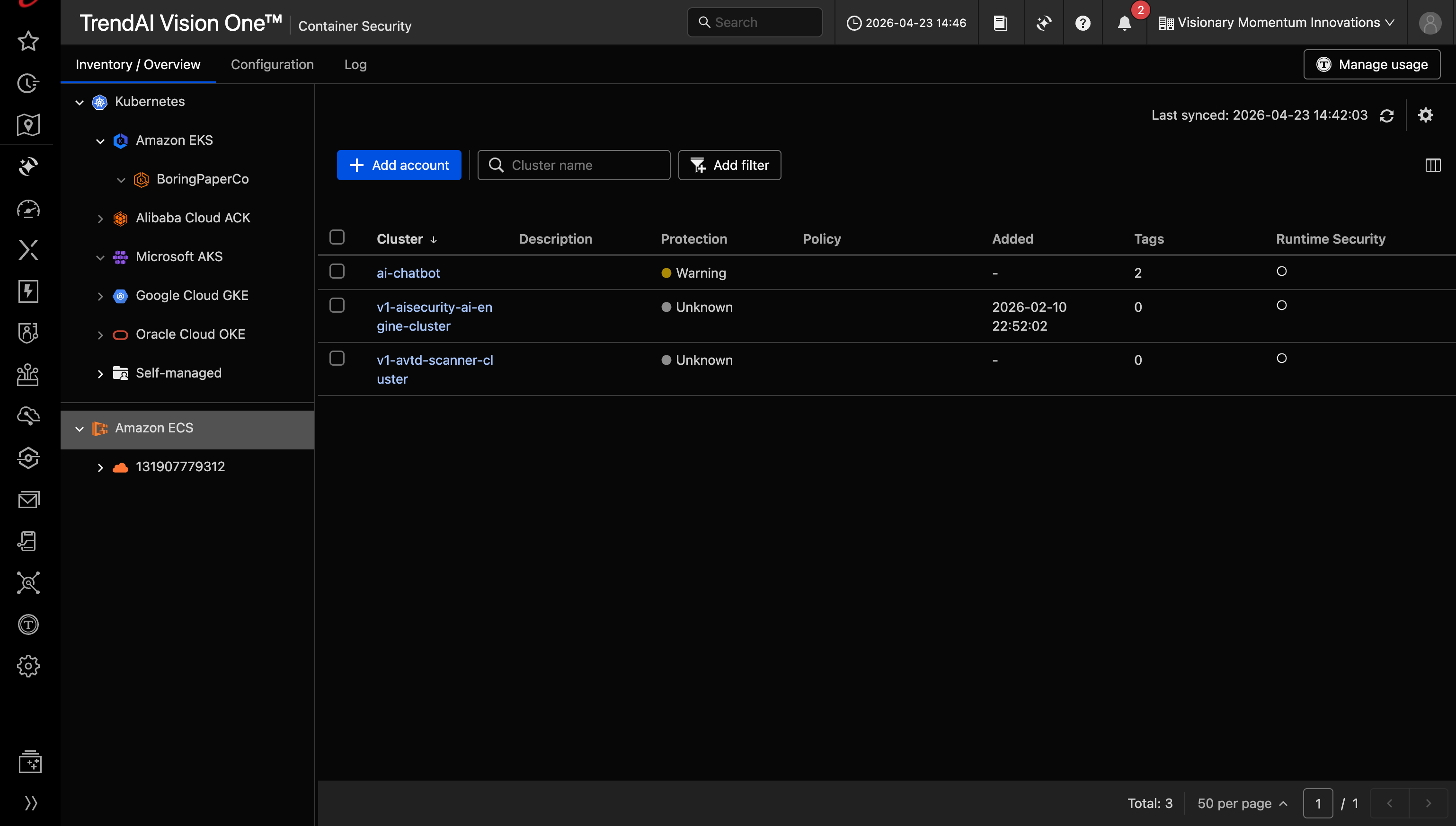
Task: Focus the global Search field in header
Action: (x=755, y=22)
